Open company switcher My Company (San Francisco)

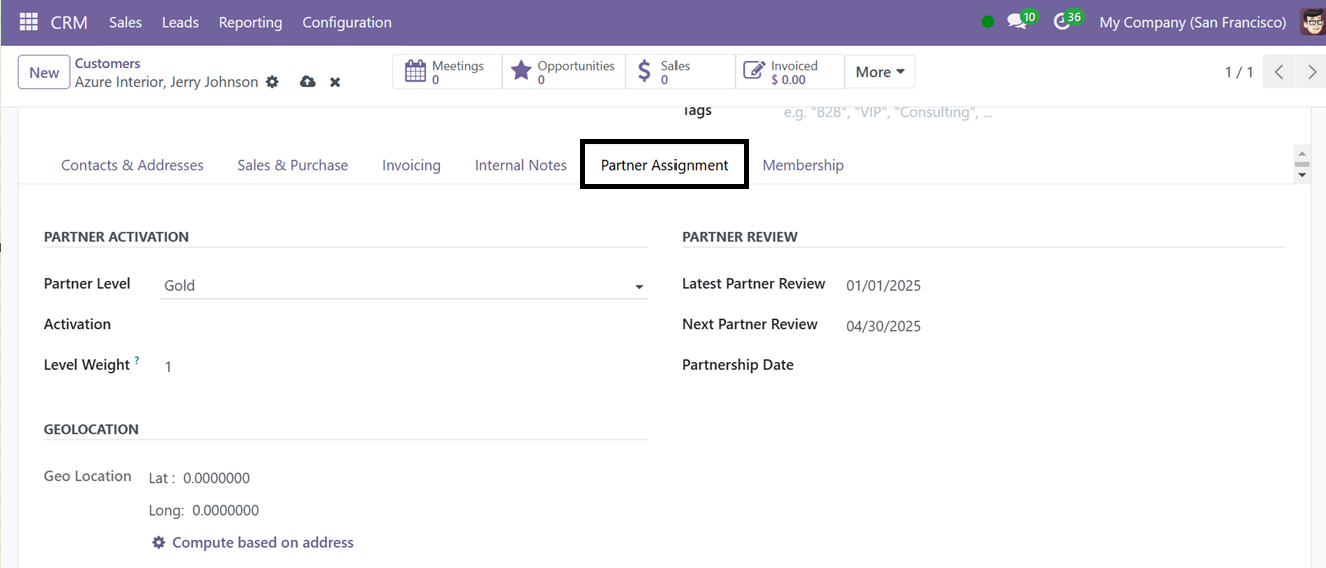pyautogui.click(x=1192, y=22)
